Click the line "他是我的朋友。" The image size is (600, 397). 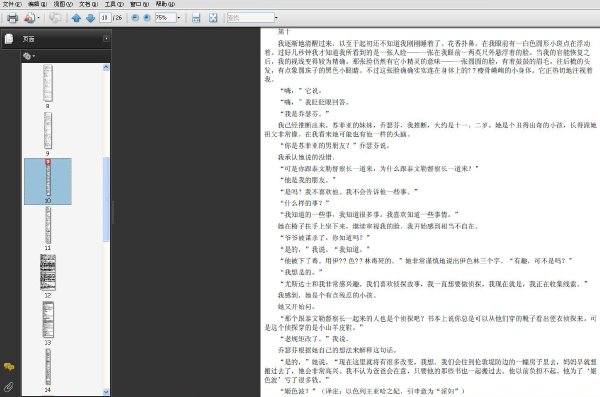coord(308,180)
